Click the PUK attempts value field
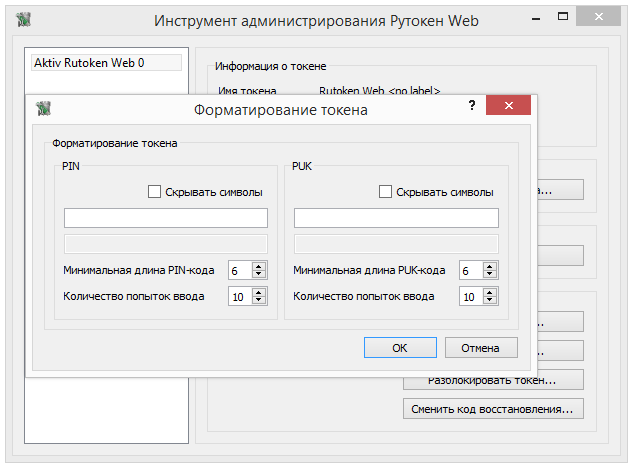This screenshot has height=468, width=631. (471, 297)
